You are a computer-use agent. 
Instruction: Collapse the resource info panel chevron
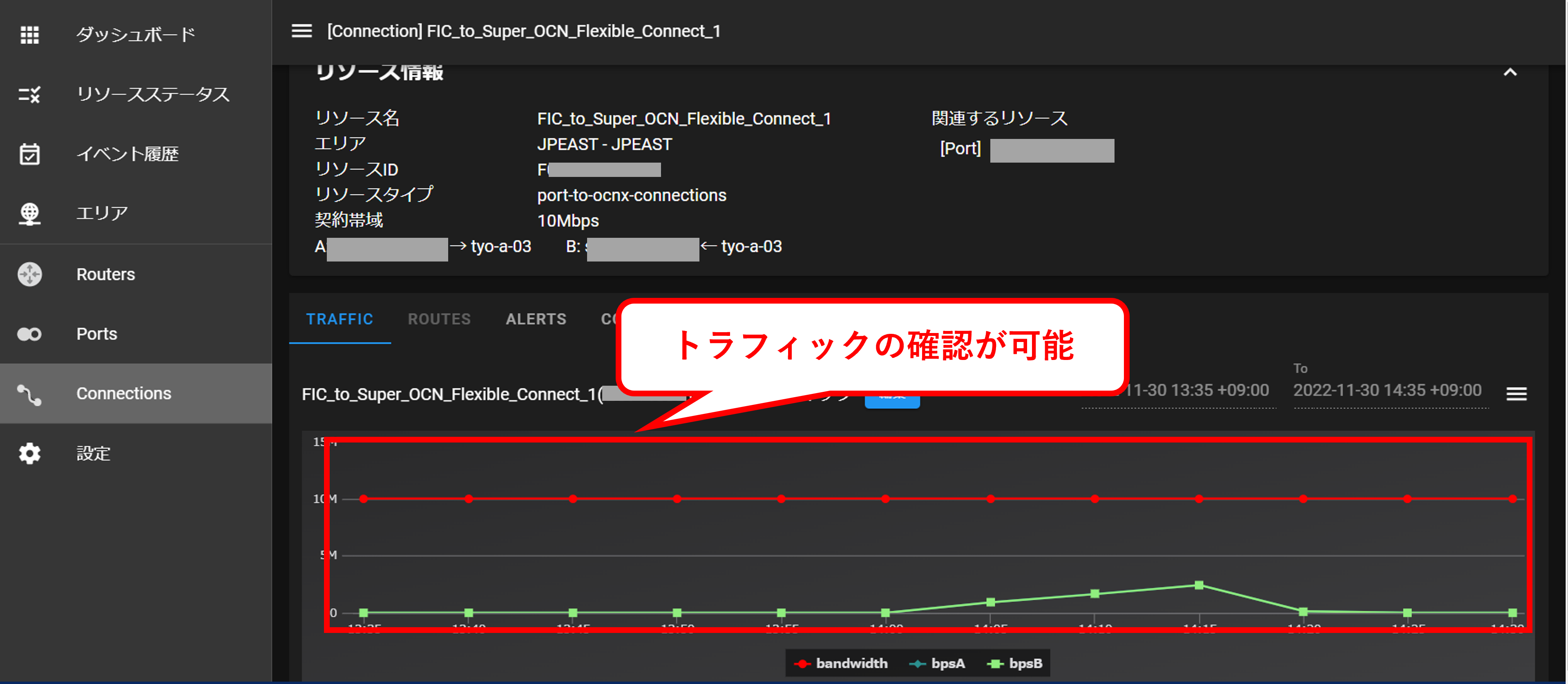coord(1510,72)
